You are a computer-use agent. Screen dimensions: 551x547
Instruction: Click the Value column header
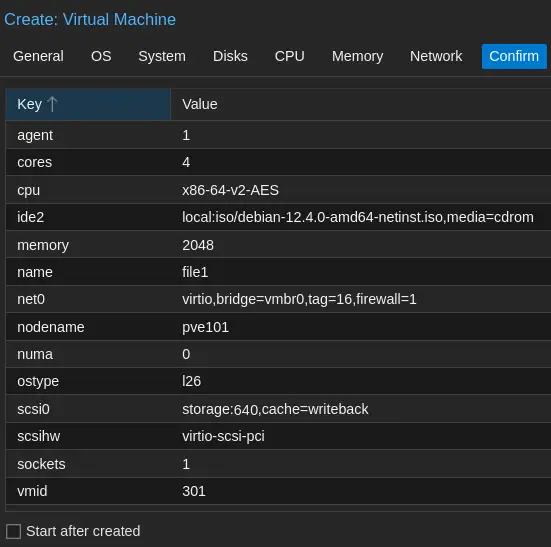tap(361, 104)
